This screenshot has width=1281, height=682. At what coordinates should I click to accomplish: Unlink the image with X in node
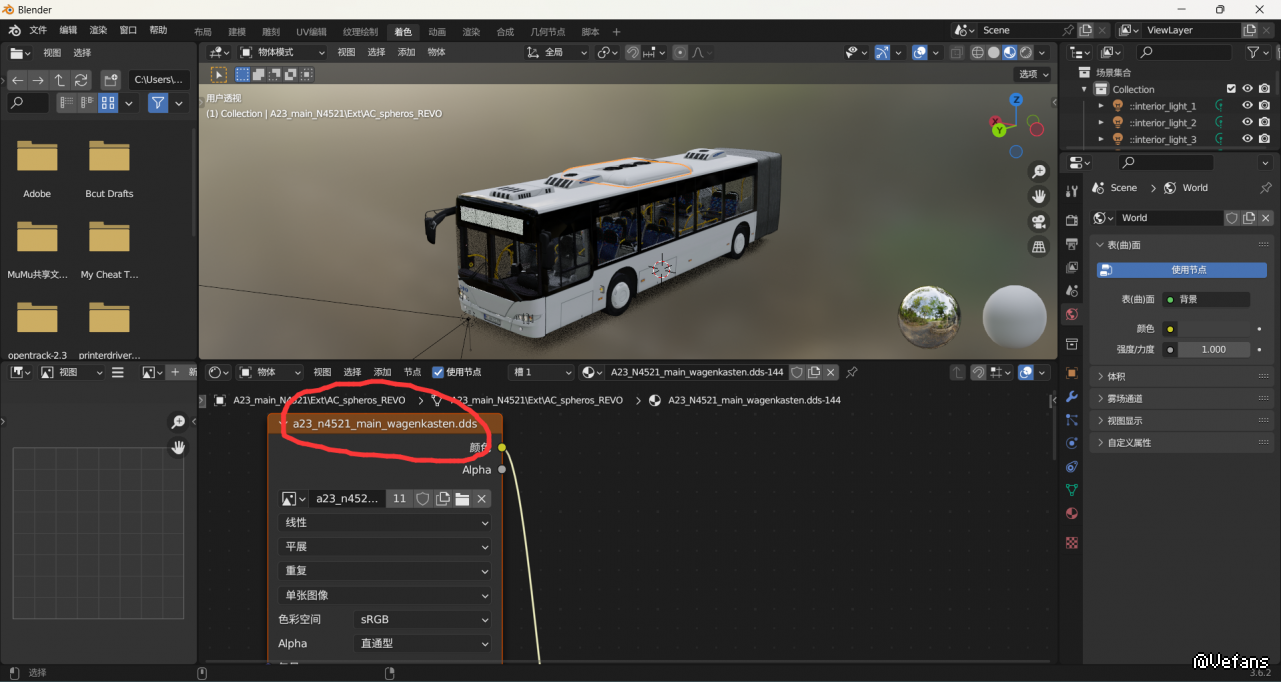click(x=481, y=499)
